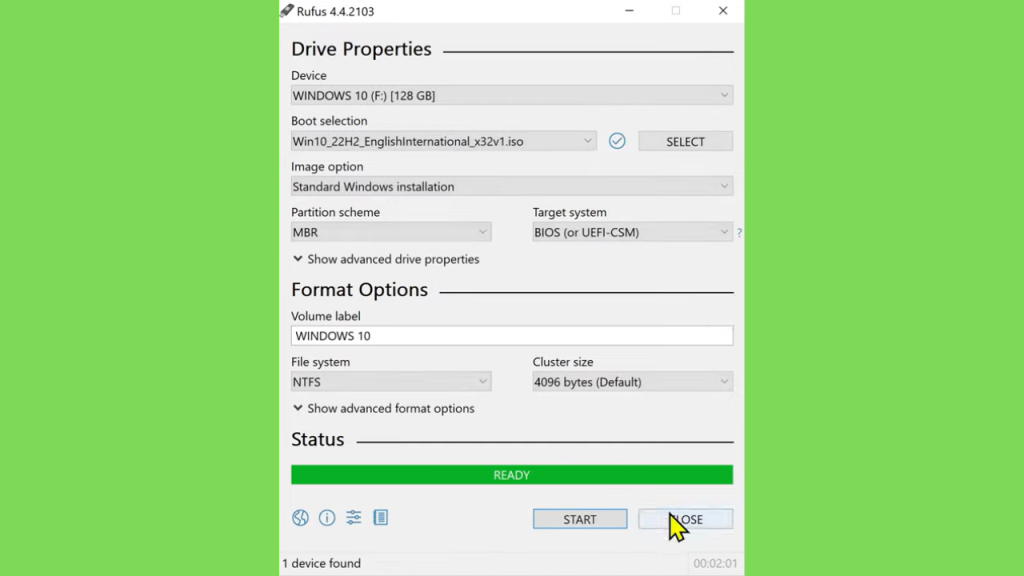
Task: Open the Image option dropdown
Action: (512, 187)
